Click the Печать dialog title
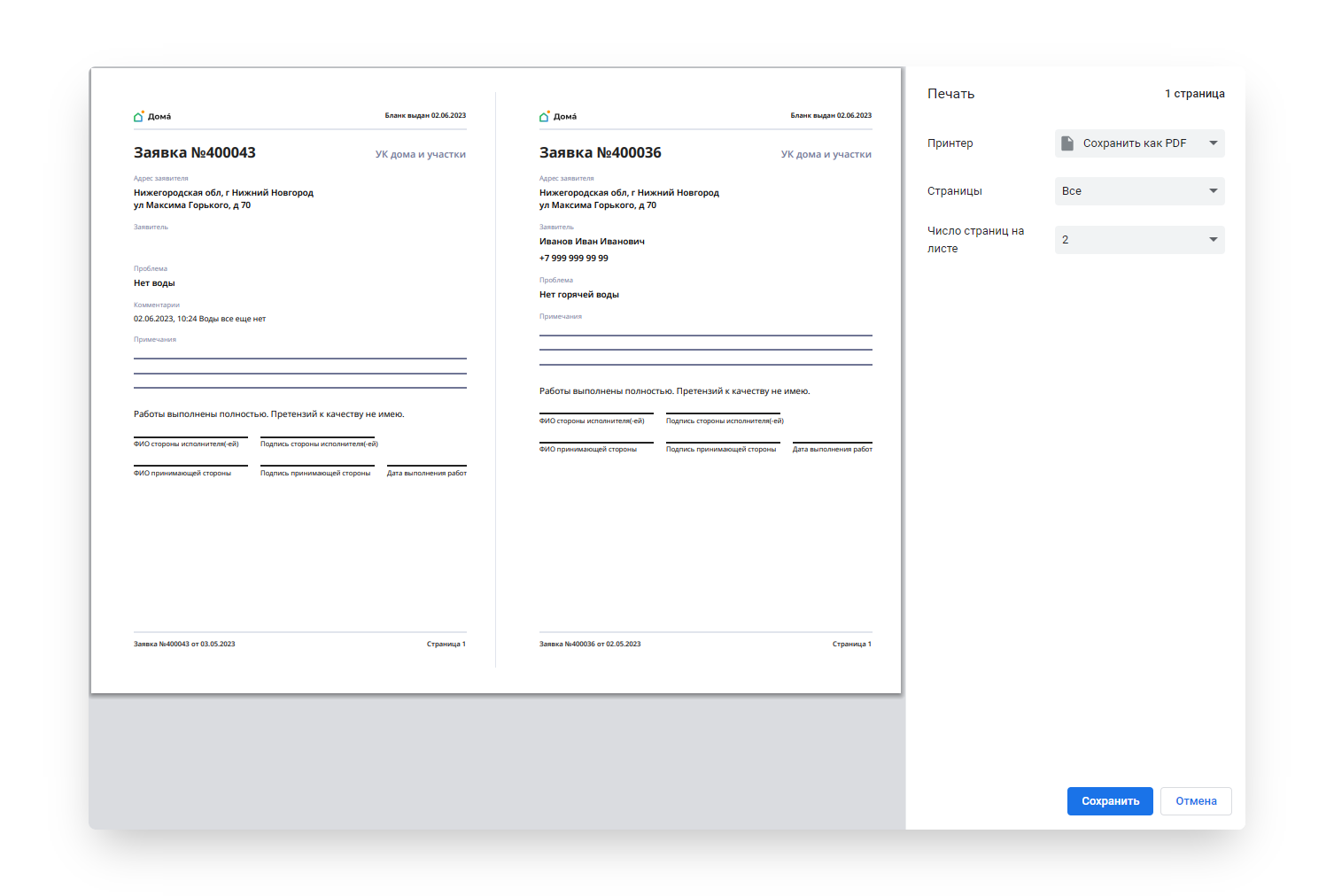 point(951,94)
